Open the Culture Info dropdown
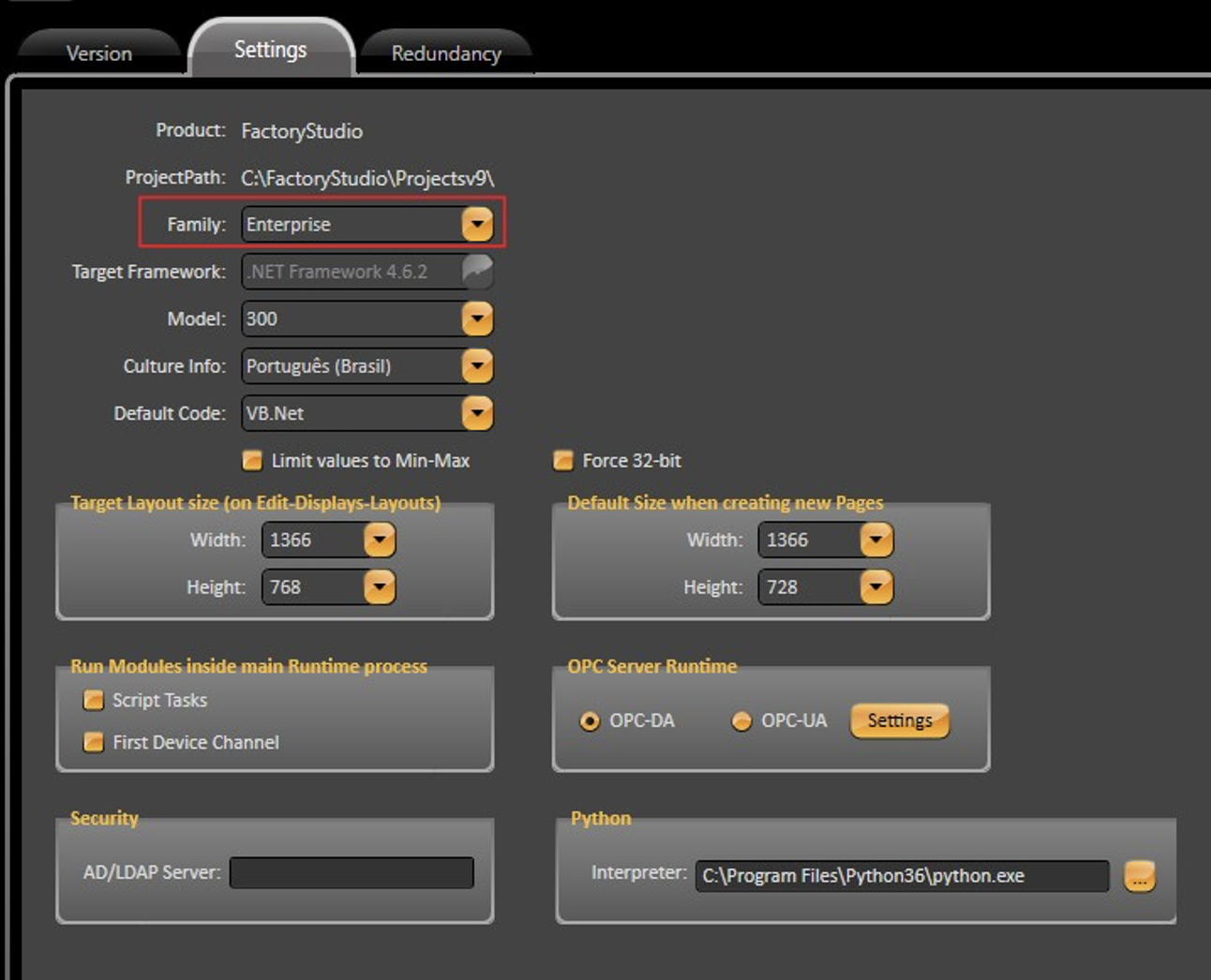The width and height of the screenshot is (1211, 980). click(477, 365)
